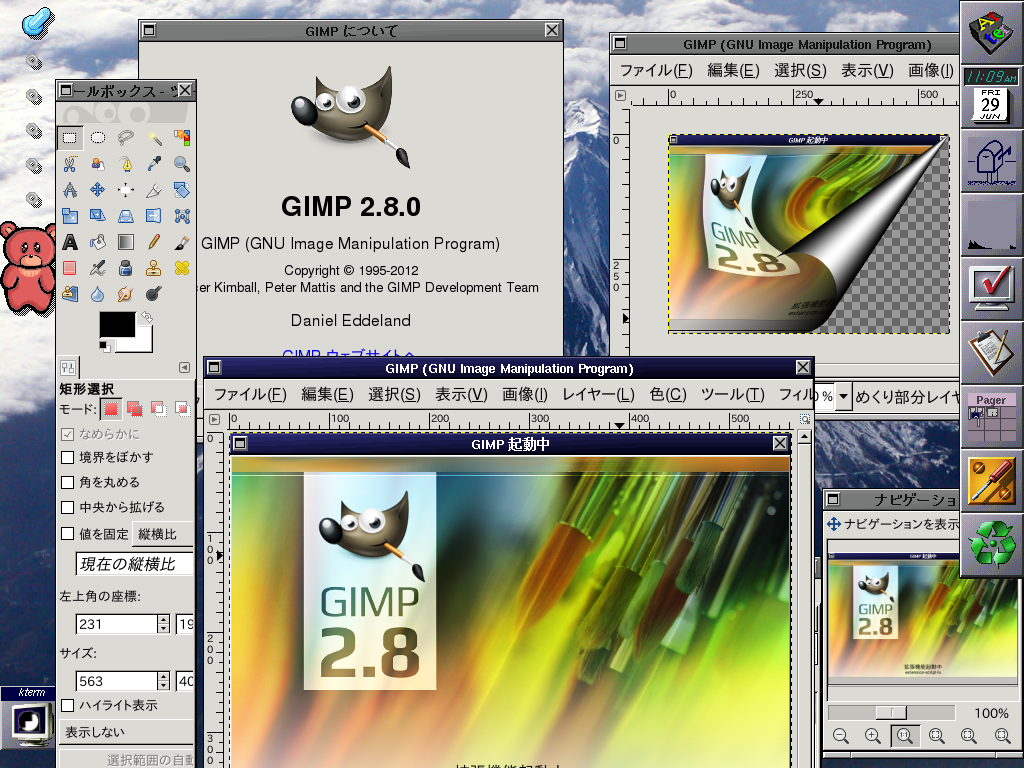Choose the Rotate tool
This screenshot has height=768, width=1024.
click(182, 189)
